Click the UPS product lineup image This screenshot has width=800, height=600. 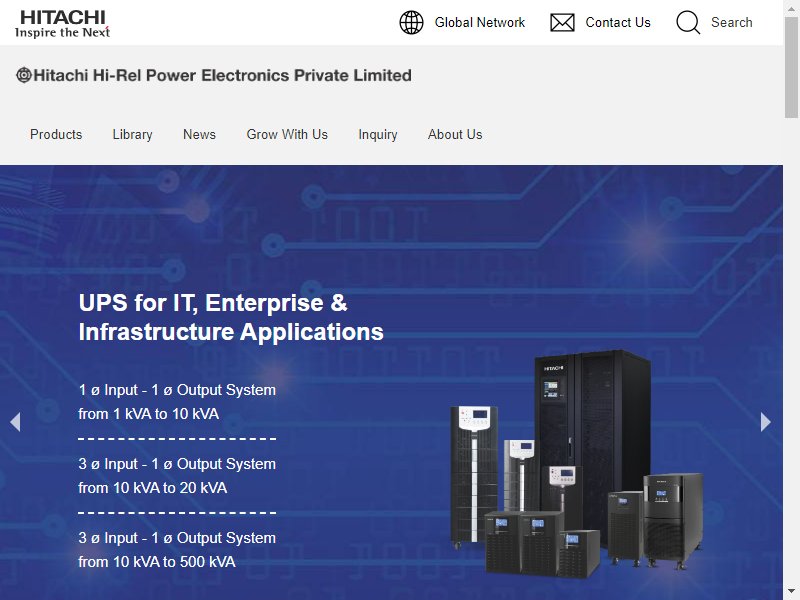coord(576,464)
